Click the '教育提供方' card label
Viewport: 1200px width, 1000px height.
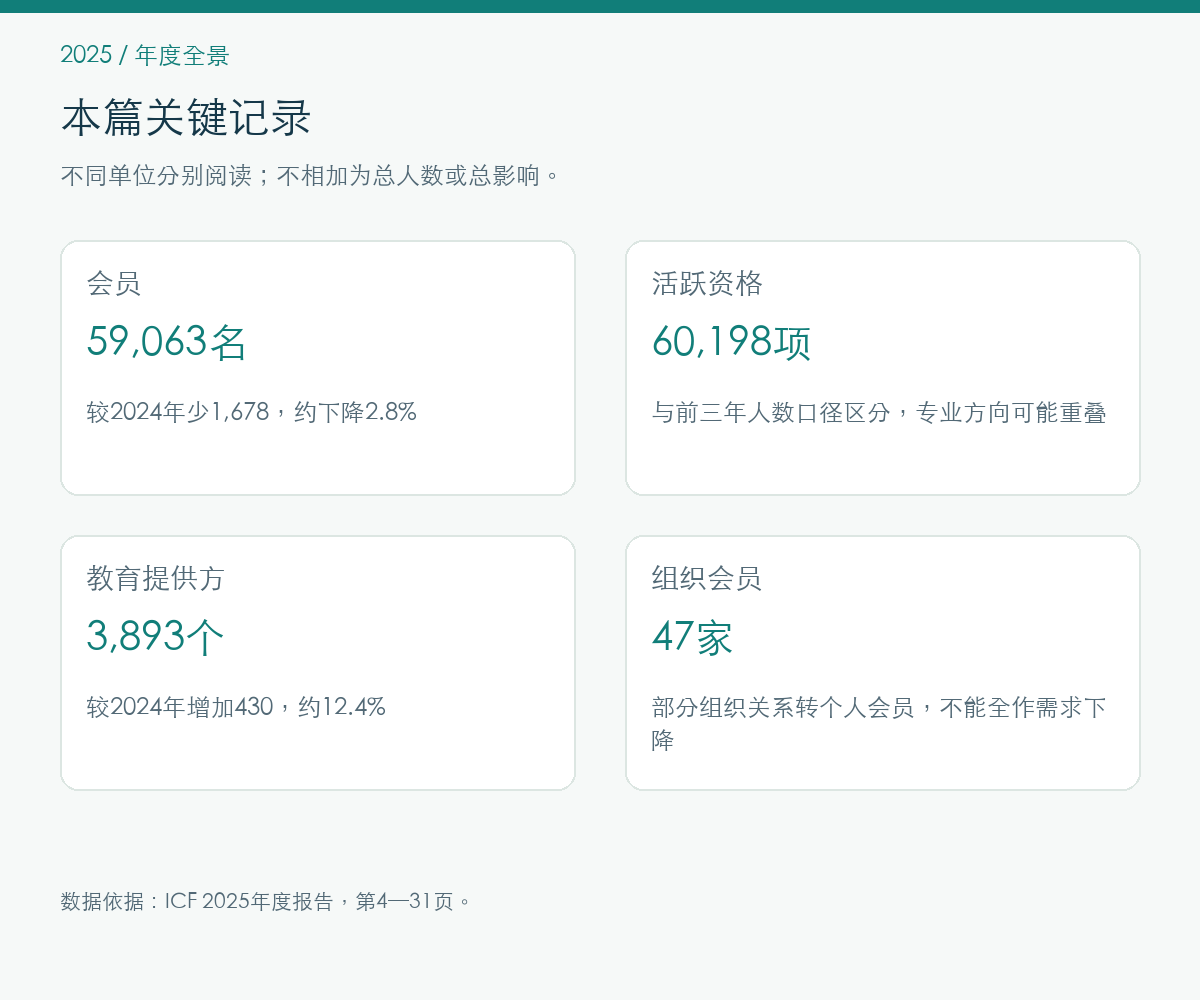pos(156,578)
